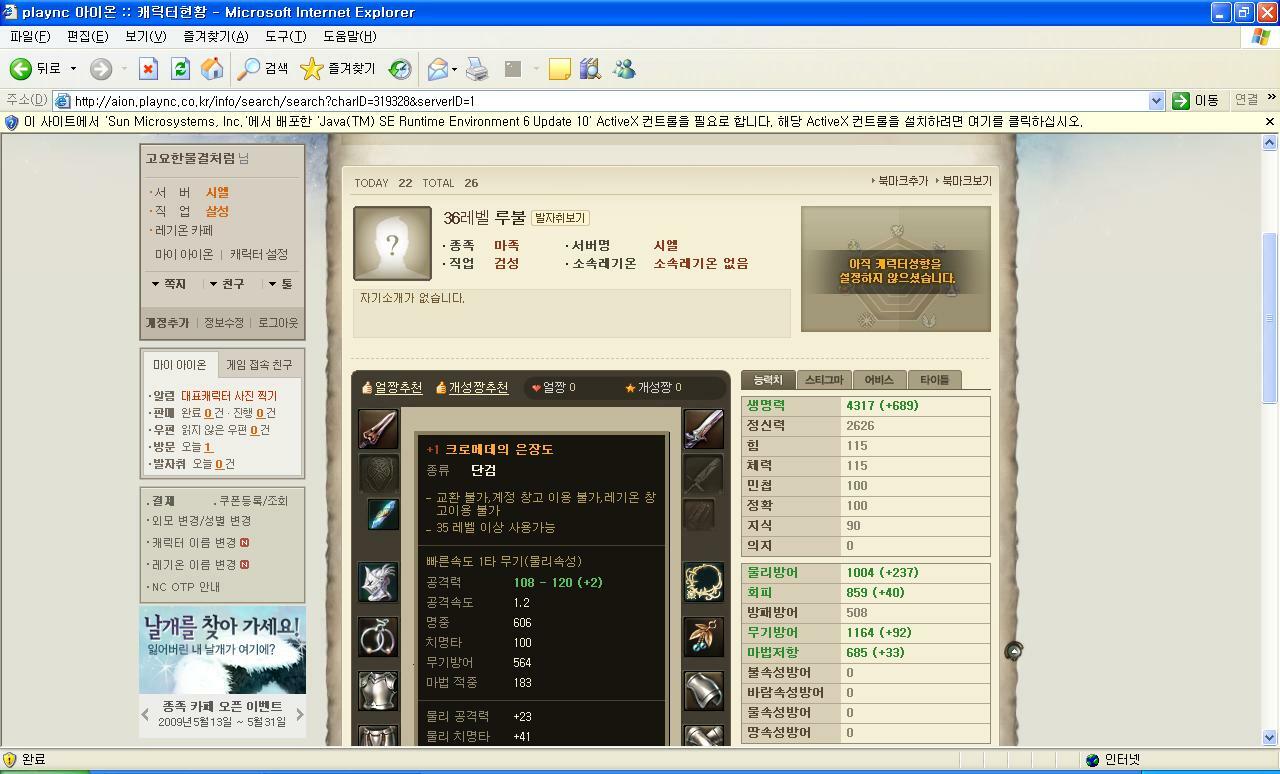Switch to the 어비스 tab
Viewport: 1280px width, 774px height.
point(878,380)
